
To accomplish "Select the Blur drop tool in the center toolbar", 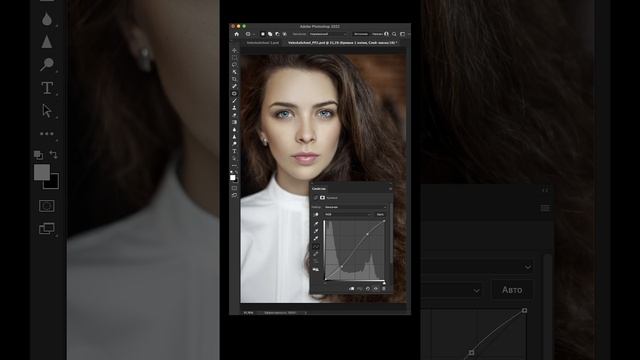I will pyautogui.click(x=234, y=129).
